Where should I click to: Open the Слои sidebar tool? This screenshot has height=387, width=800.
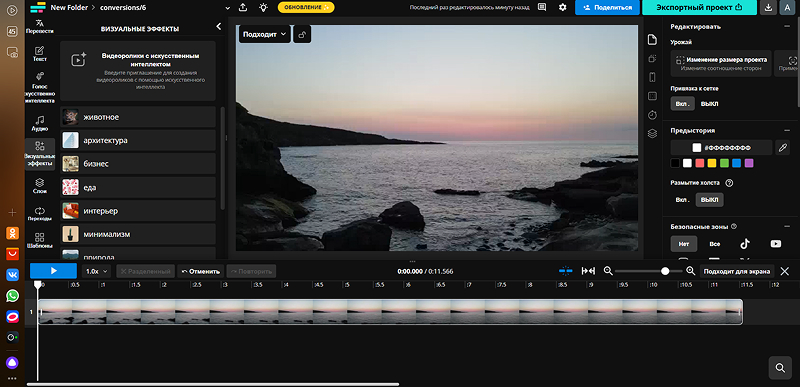[x=40, y=186]
